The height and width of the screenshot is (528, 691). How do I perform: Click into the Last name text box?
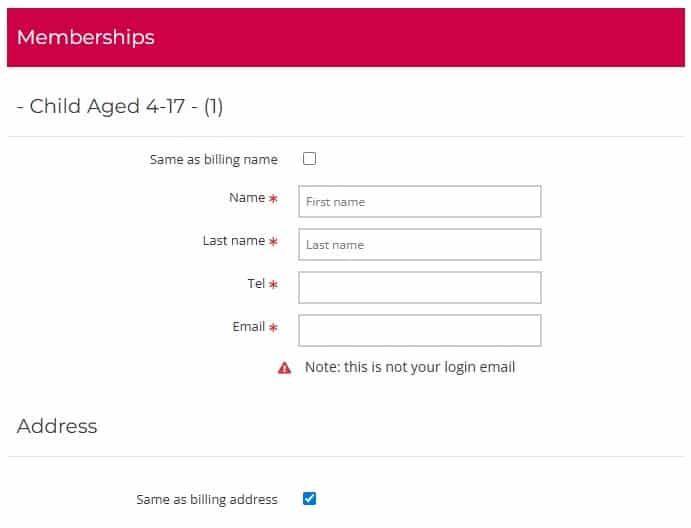point(420,244)
